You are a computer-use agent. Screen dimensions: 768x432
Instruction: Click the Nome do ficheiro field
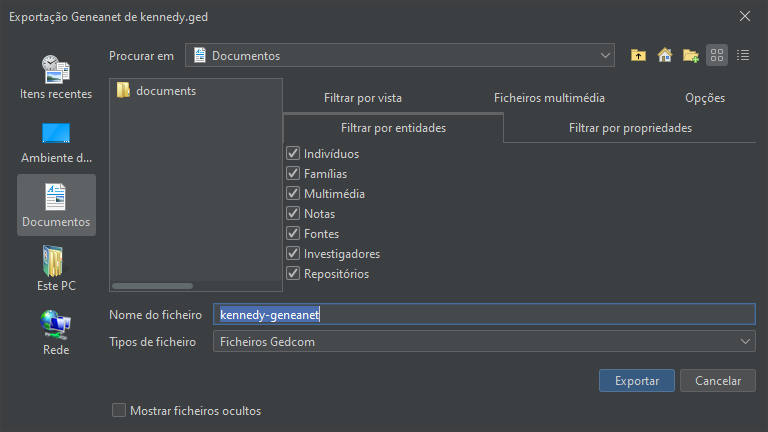point(484,314)
